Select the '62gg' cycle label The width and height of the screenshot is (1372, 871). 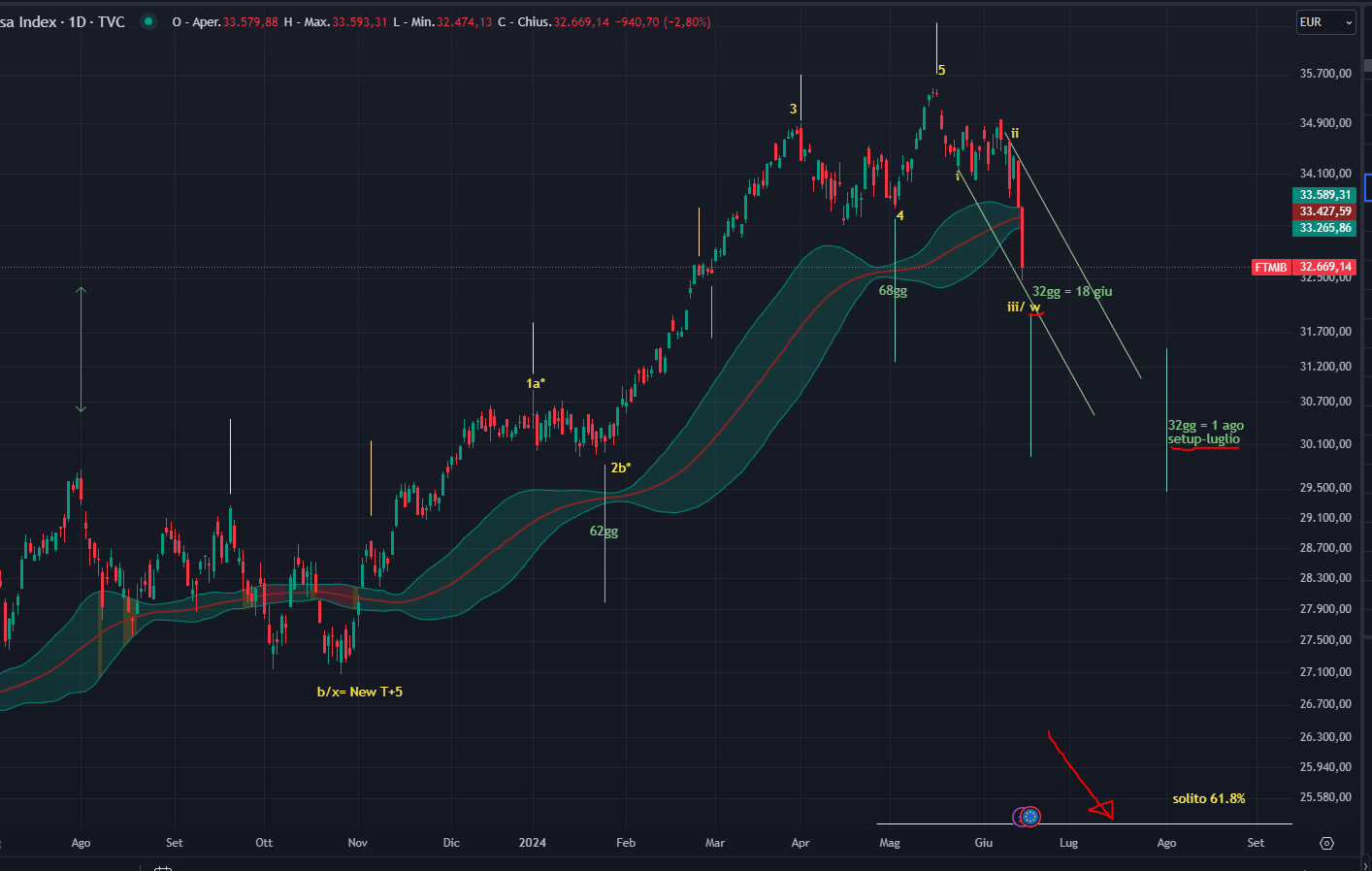click(x=604, y=531)
